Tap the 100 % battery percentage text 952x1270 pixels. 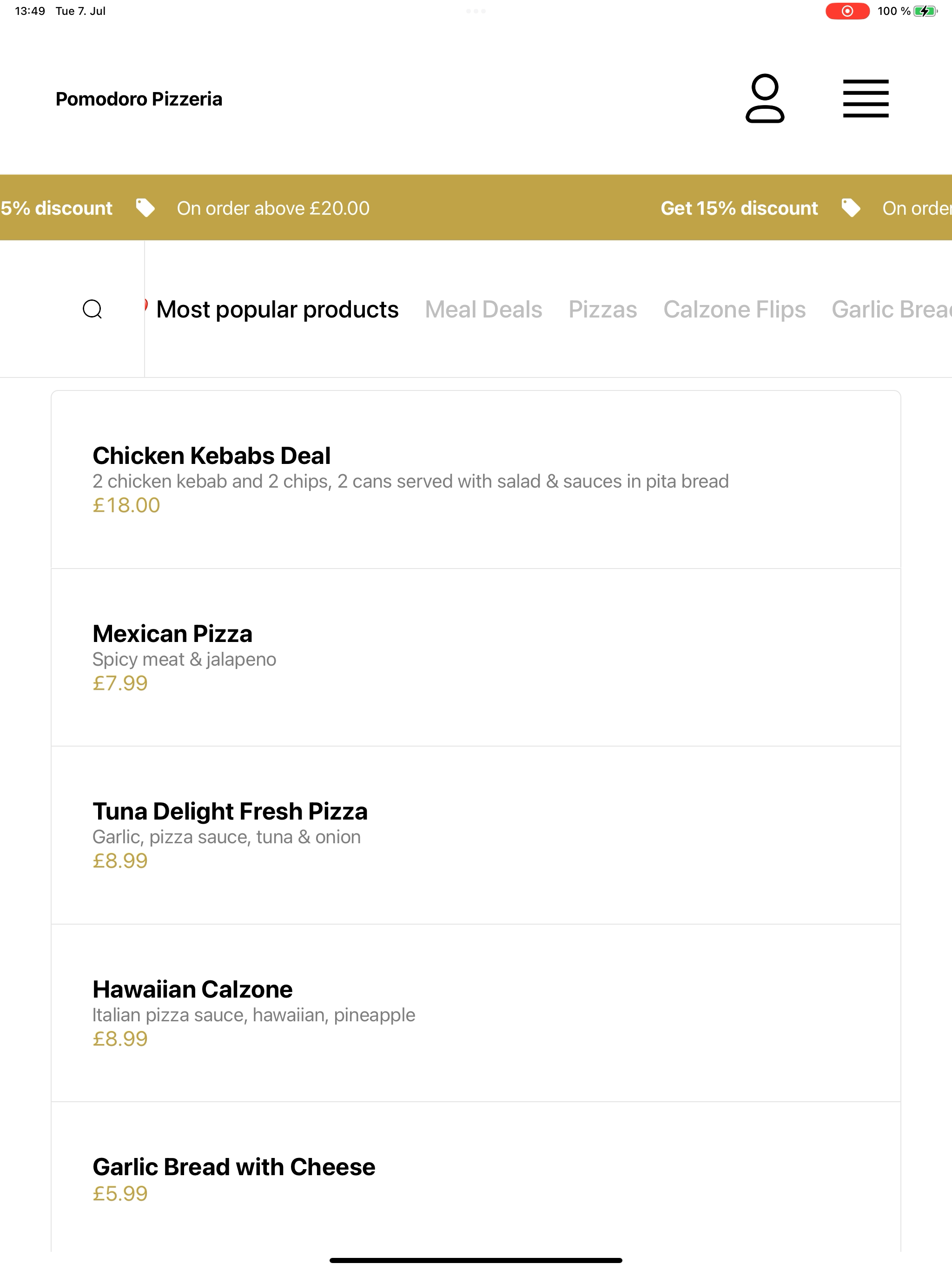click(x=893, y=11)
